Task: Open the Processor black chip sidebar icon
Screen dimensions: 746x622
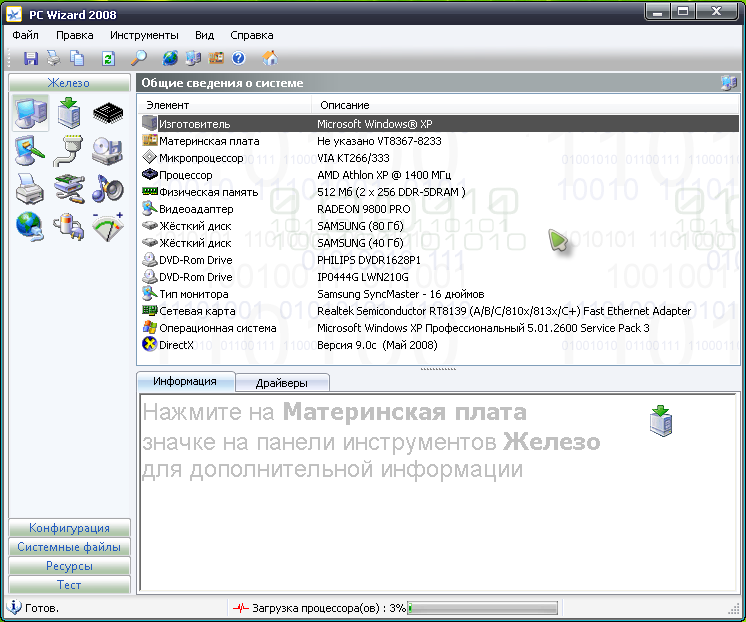Action: pyautogui.click(x=108, y=113)
